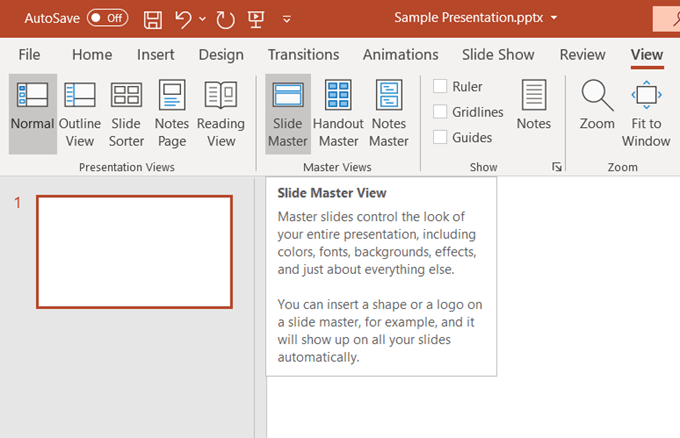Switch to Normal view

coord(33,114)
